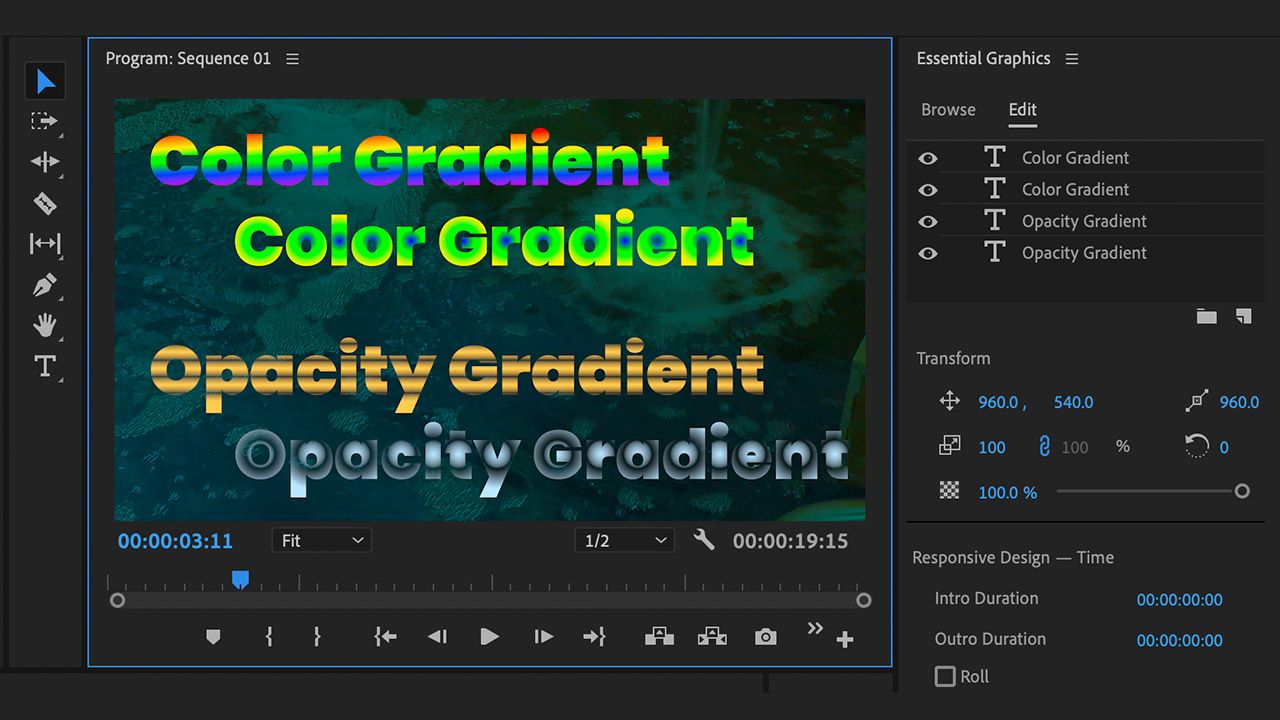
Task: Select the Hand tool
Action: pos(45,326)
